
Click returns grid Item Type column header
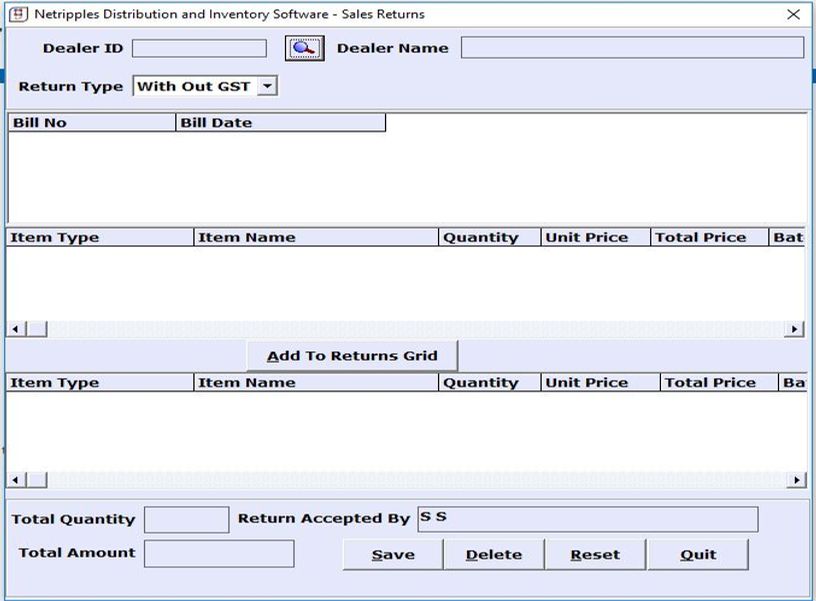point(99,382)
